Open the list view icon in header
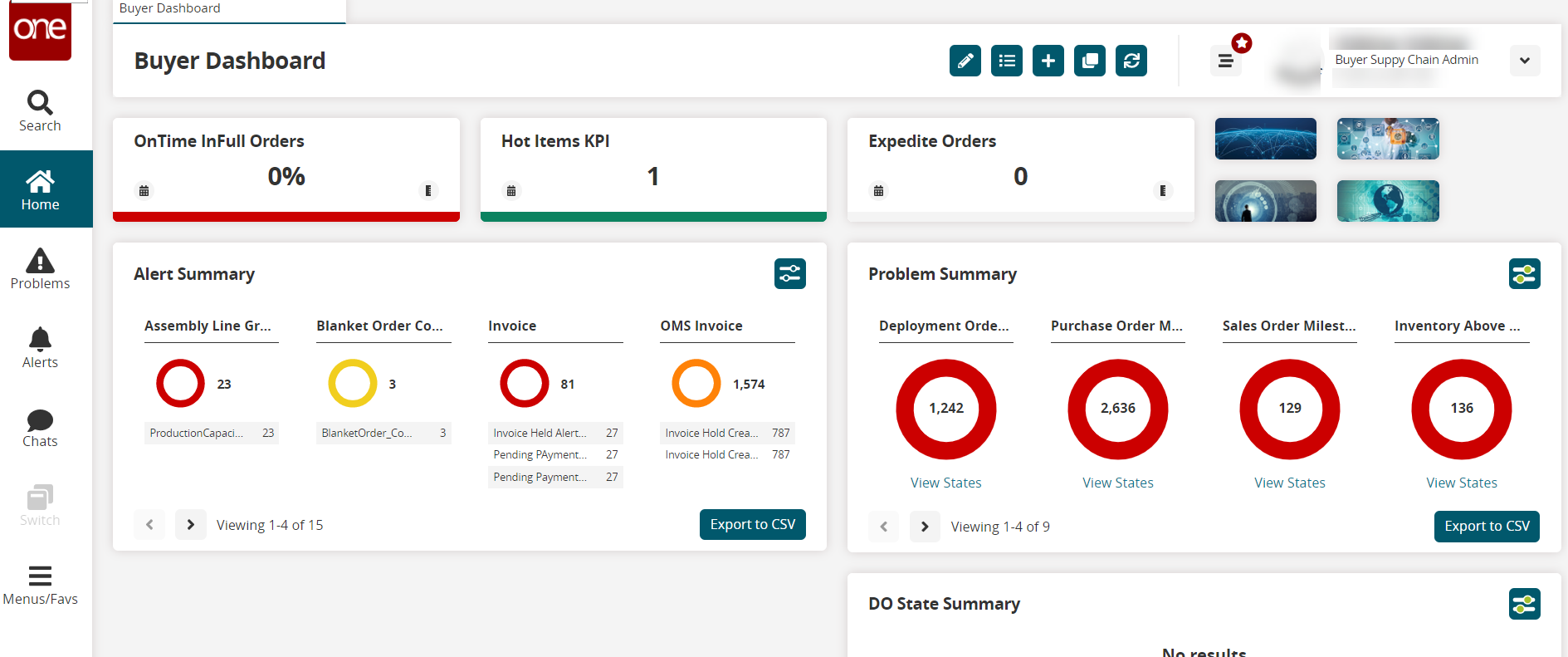Viewport: 1568px width, 657px height. pos(1006,61)
